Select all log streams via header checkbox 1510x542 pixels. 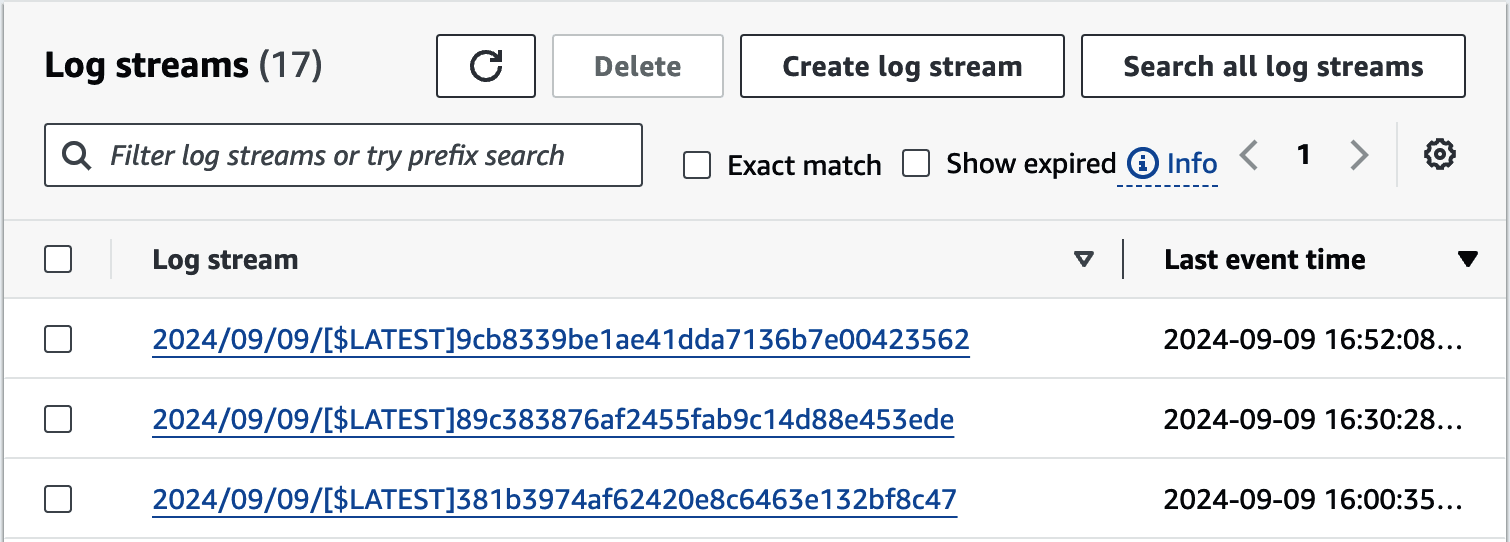tap(58, 260)
